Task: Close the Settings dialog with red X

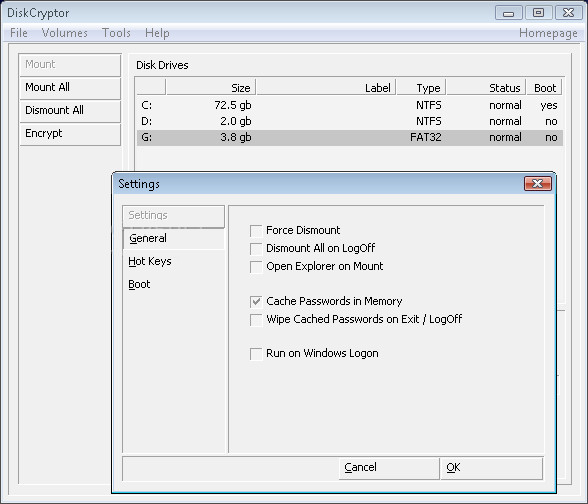Action: pyautogui.click(x=538, y=183)
